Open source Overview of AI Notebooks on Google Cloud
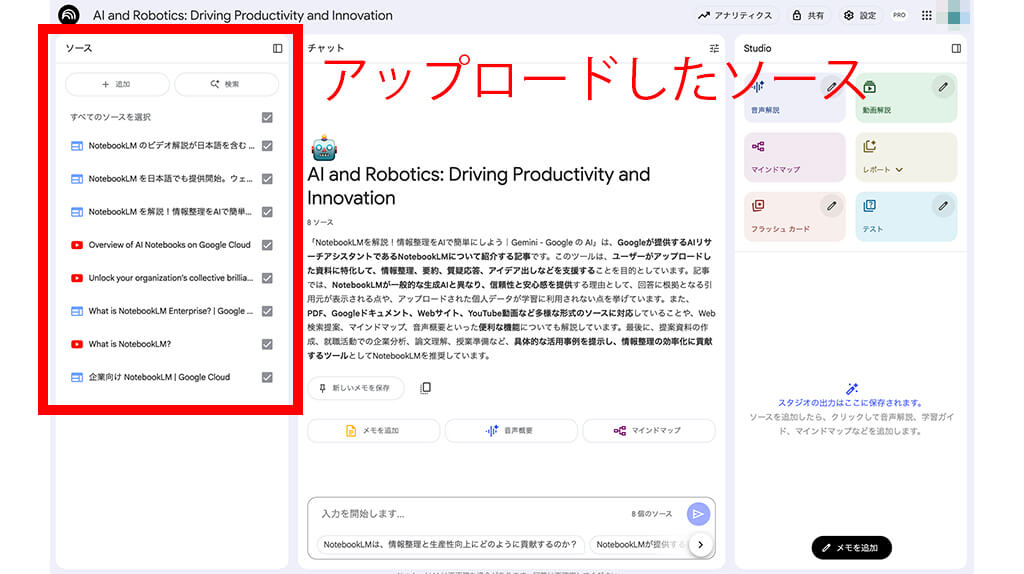 pos(169,245)
